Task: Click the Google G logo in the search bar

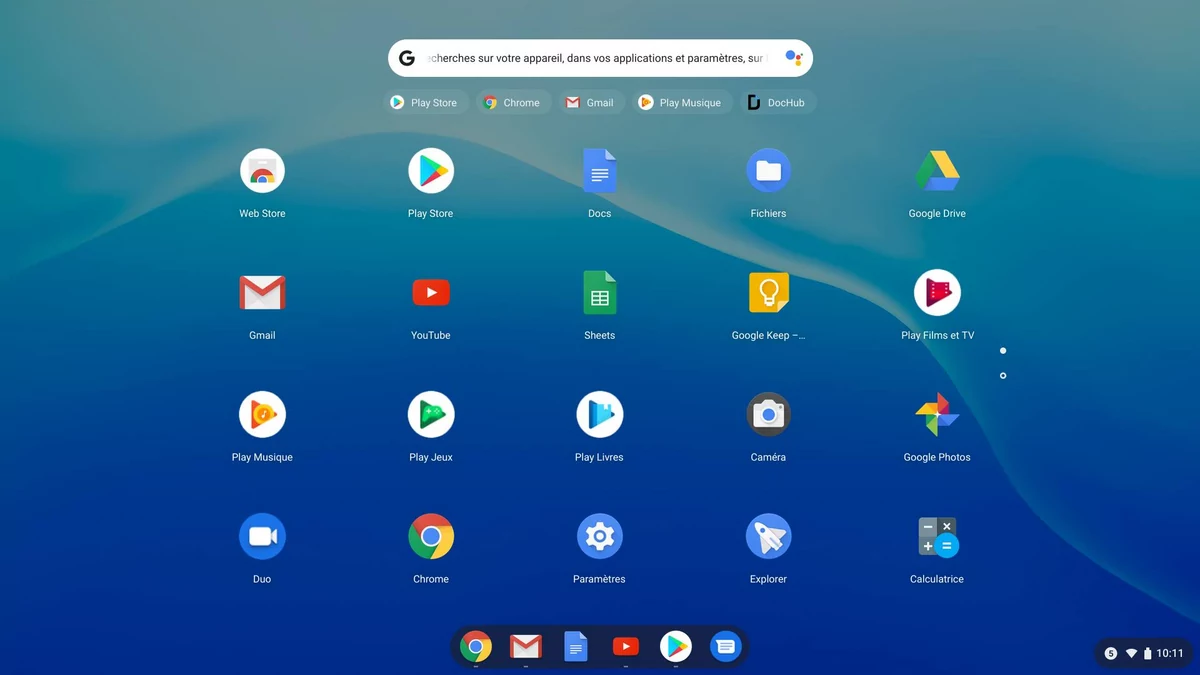Action: pos(407,58)
